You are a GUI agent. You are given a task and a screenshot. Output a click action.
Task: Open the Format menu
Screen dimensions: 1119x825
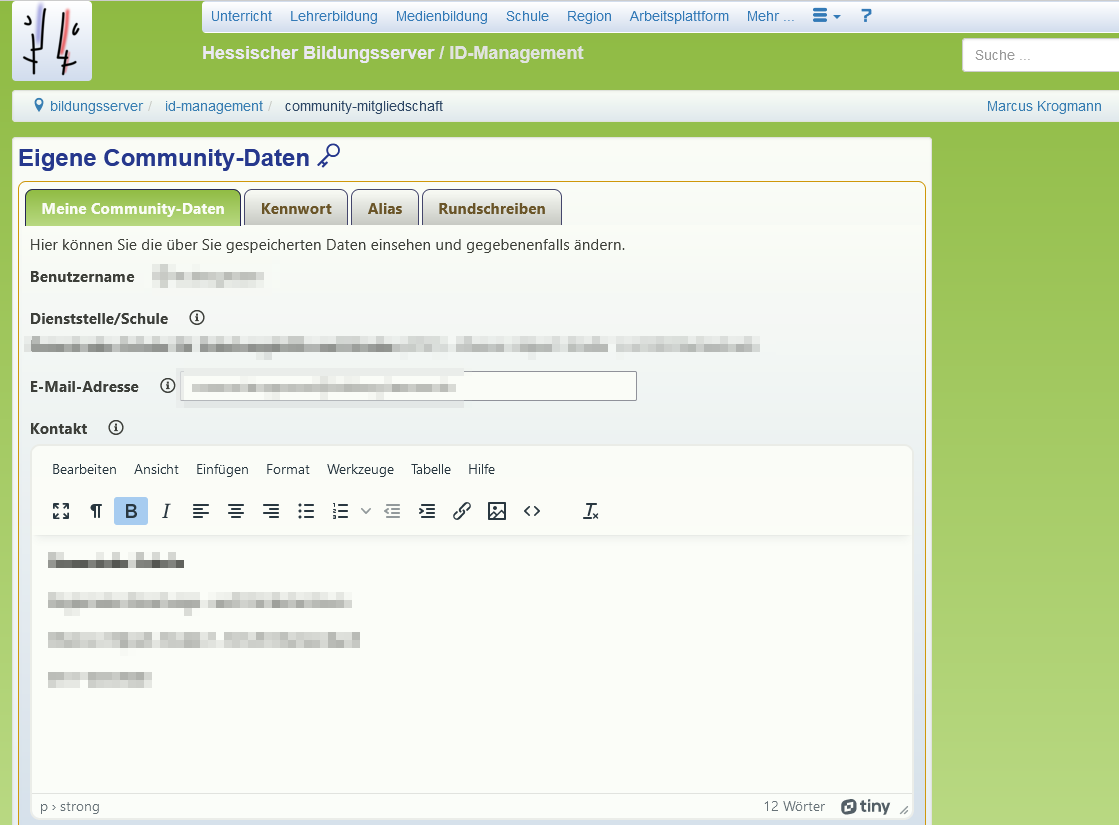[288, 469]
